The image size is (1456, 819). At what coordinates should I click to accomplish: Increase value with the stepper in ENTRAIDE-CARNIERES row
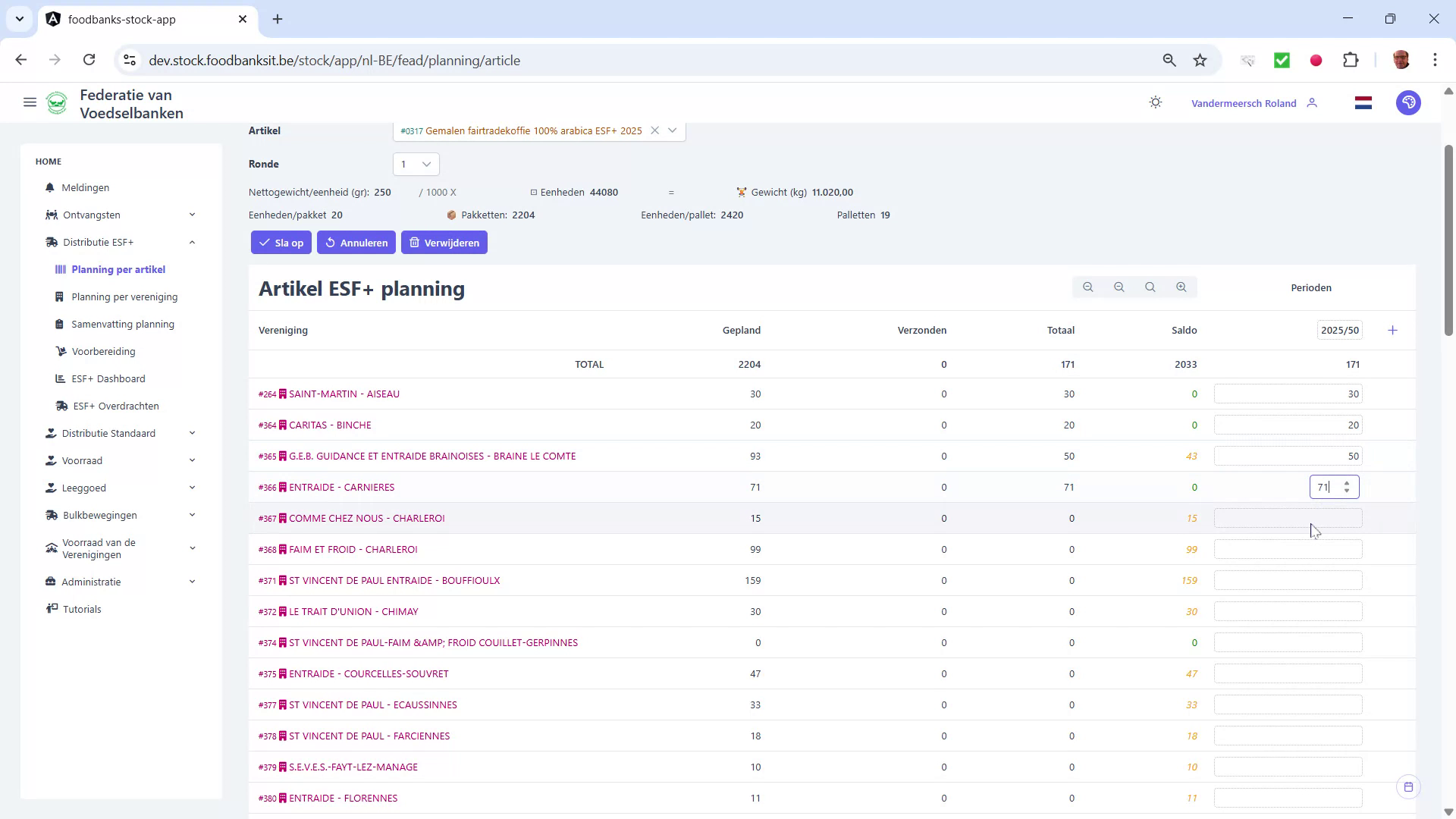(1346, 483)
